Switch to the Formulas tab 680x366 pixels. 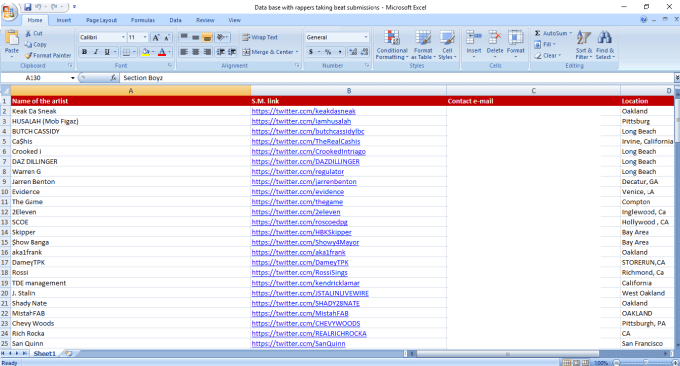[x=143, y=20]
